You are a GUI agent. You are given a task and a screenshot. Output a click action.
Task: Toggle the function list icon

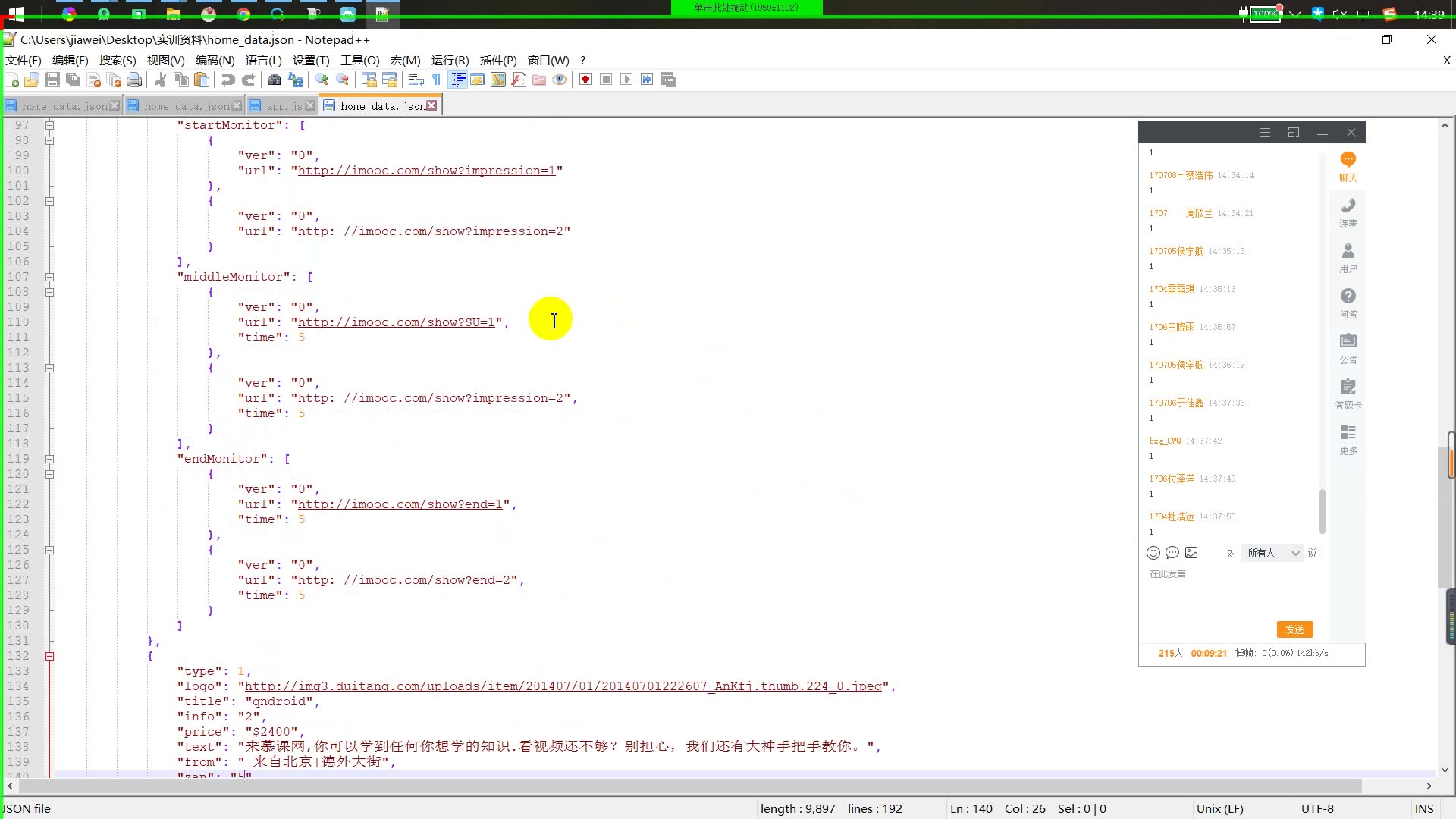[x=519, y=80]
